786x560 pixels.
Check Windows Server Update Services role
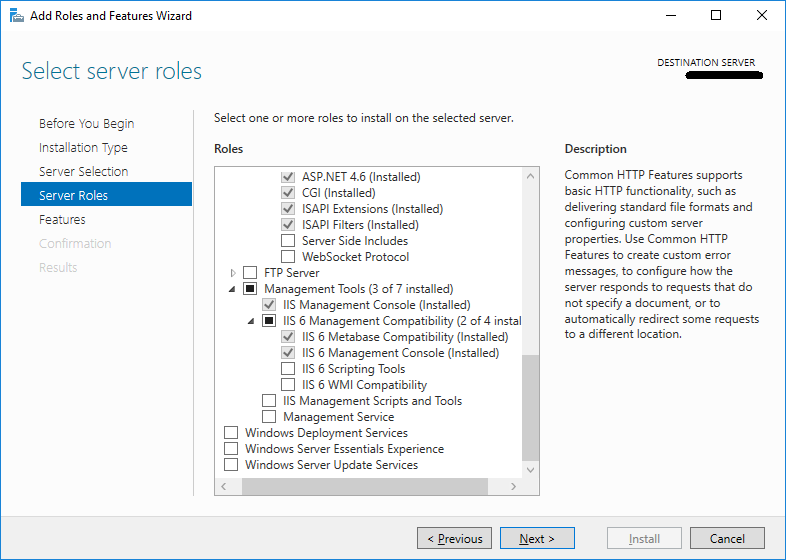coord(231,465)
